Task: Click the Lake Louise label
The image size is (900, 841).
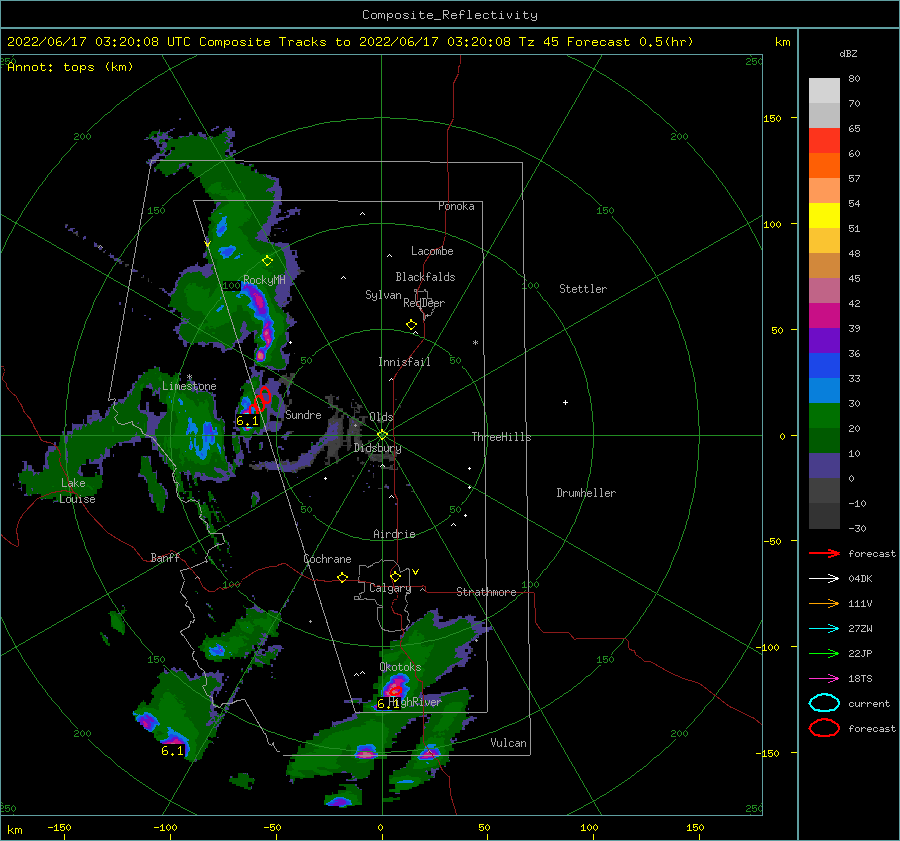Action: click(x=77, y=491)
